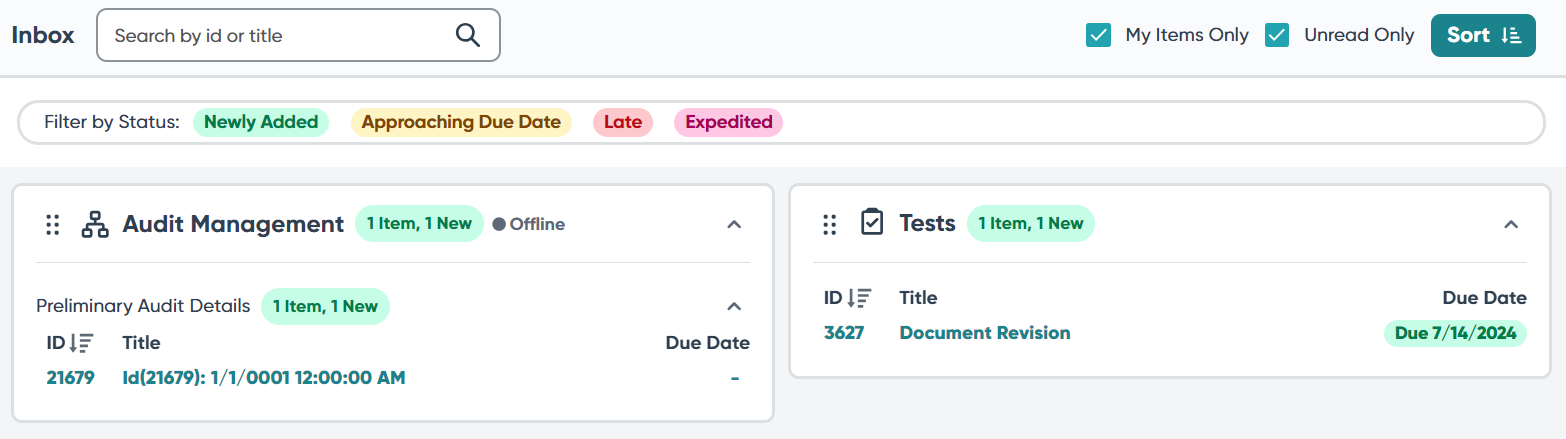This screenshot has height=439, width=1566.
Task: Collapse the Preliminary Audit Details section
Action: (734, 306)
